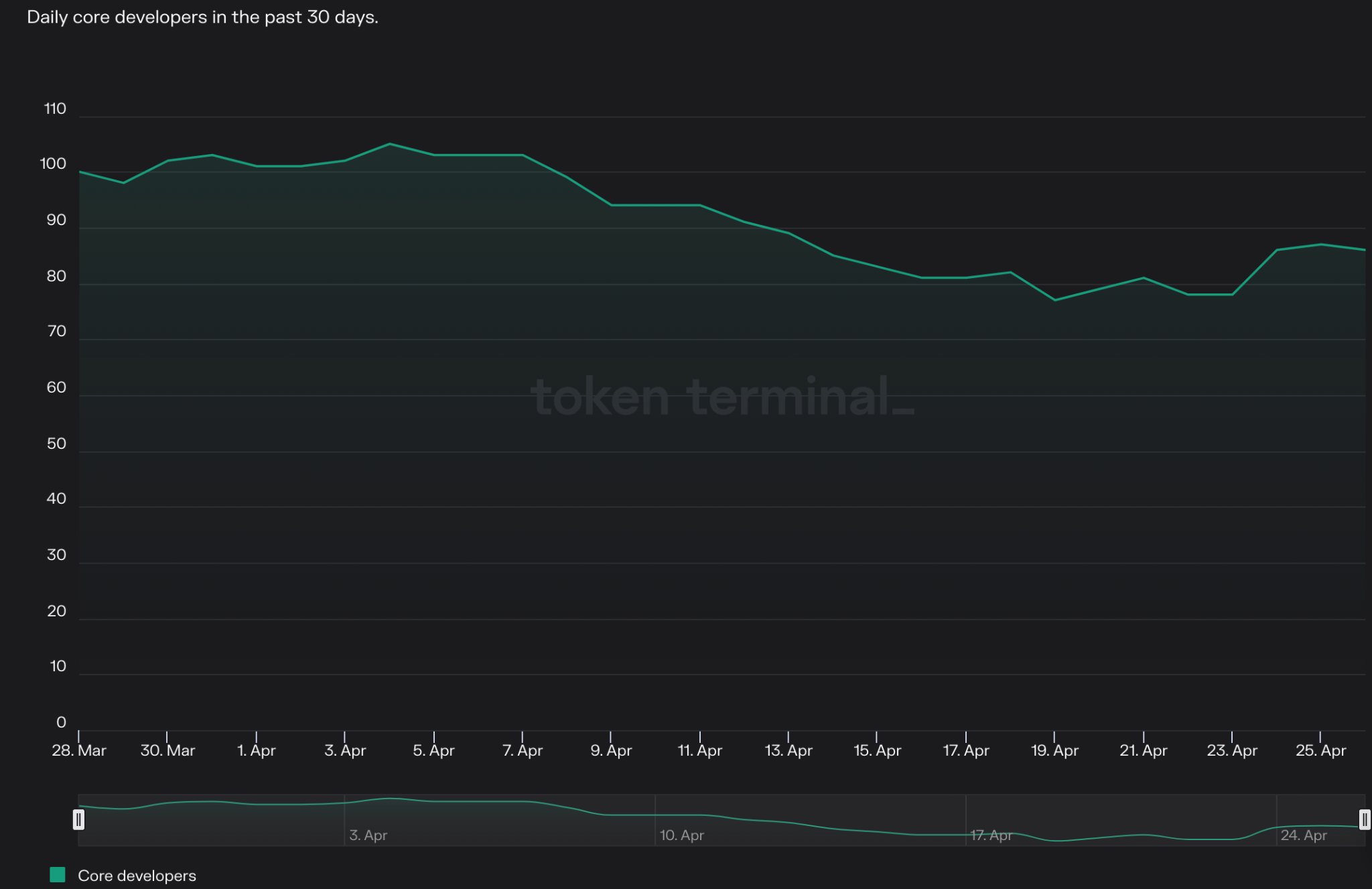Screen dimensions: 1372x889
Task: Click the 50 y-axis label
Action: [x=56, y=443]
